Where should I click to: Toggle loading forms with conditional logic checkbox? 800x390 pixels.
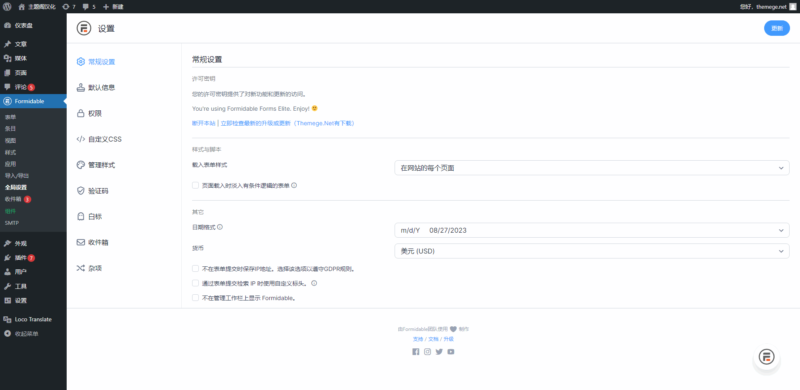[195, 185]
